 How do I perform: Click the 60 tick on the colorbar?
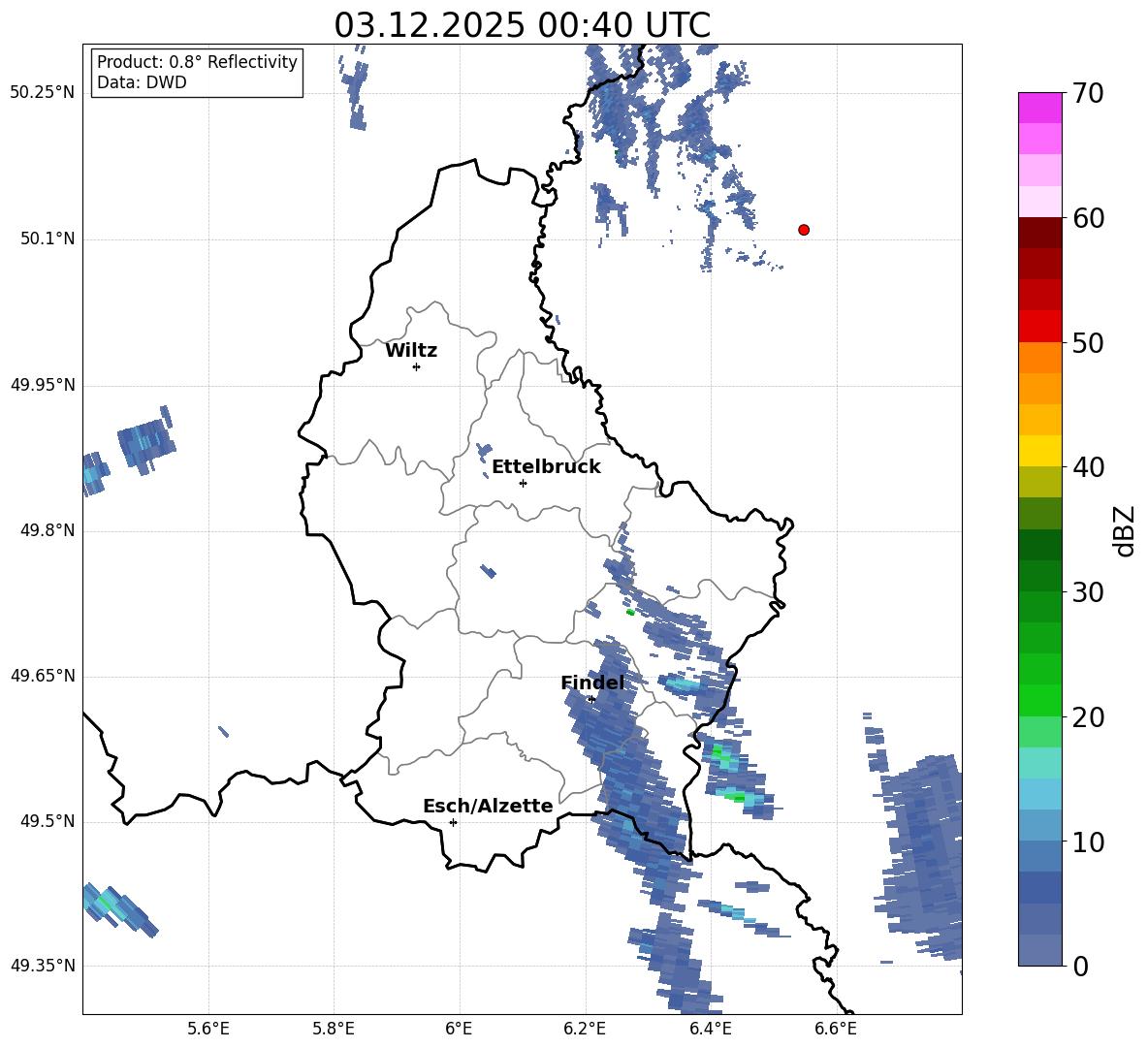tap(1089, 218)
